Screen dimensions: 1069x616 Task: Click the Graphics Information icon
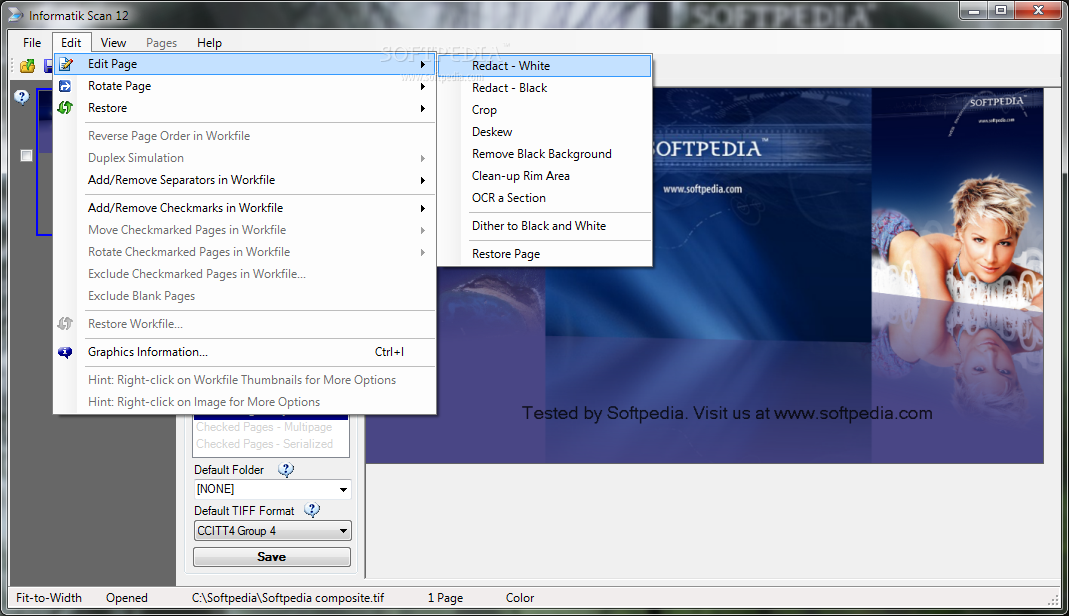pos(65,352)
